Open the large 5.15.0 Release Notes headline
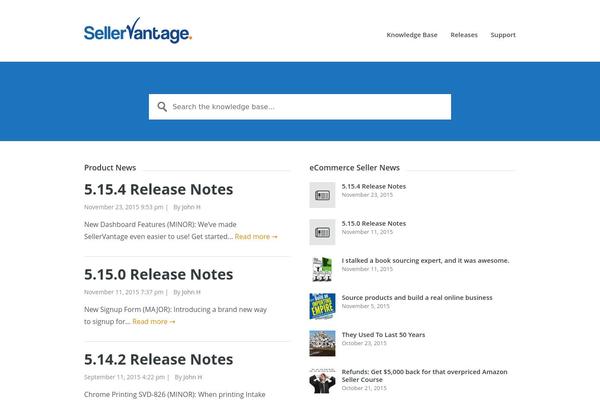This screenshot has width=600, height=400. point(158,274)
